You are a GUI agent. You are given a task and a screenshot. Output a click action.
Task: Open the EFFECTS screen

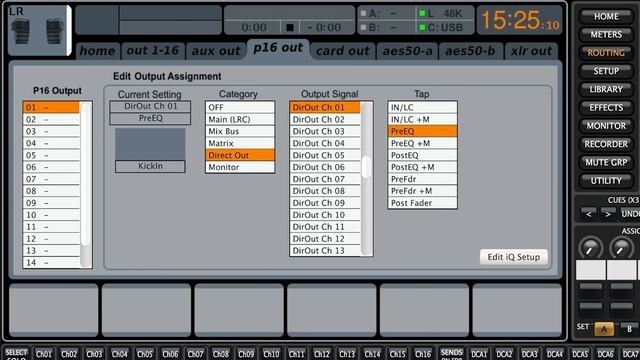606,108
